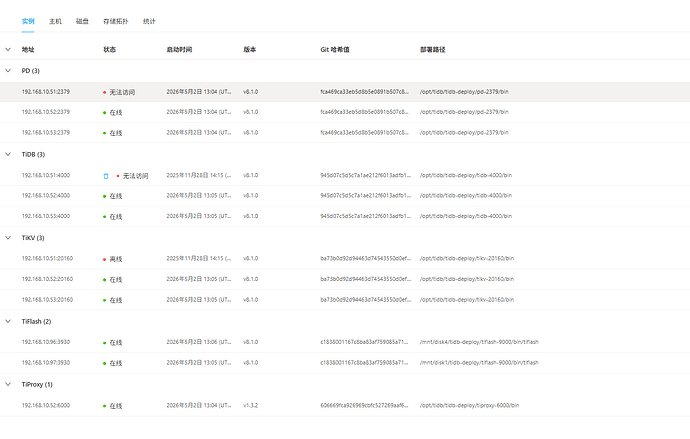
Task: Collapse the TiKV (3) group
Action: (8, 238)
